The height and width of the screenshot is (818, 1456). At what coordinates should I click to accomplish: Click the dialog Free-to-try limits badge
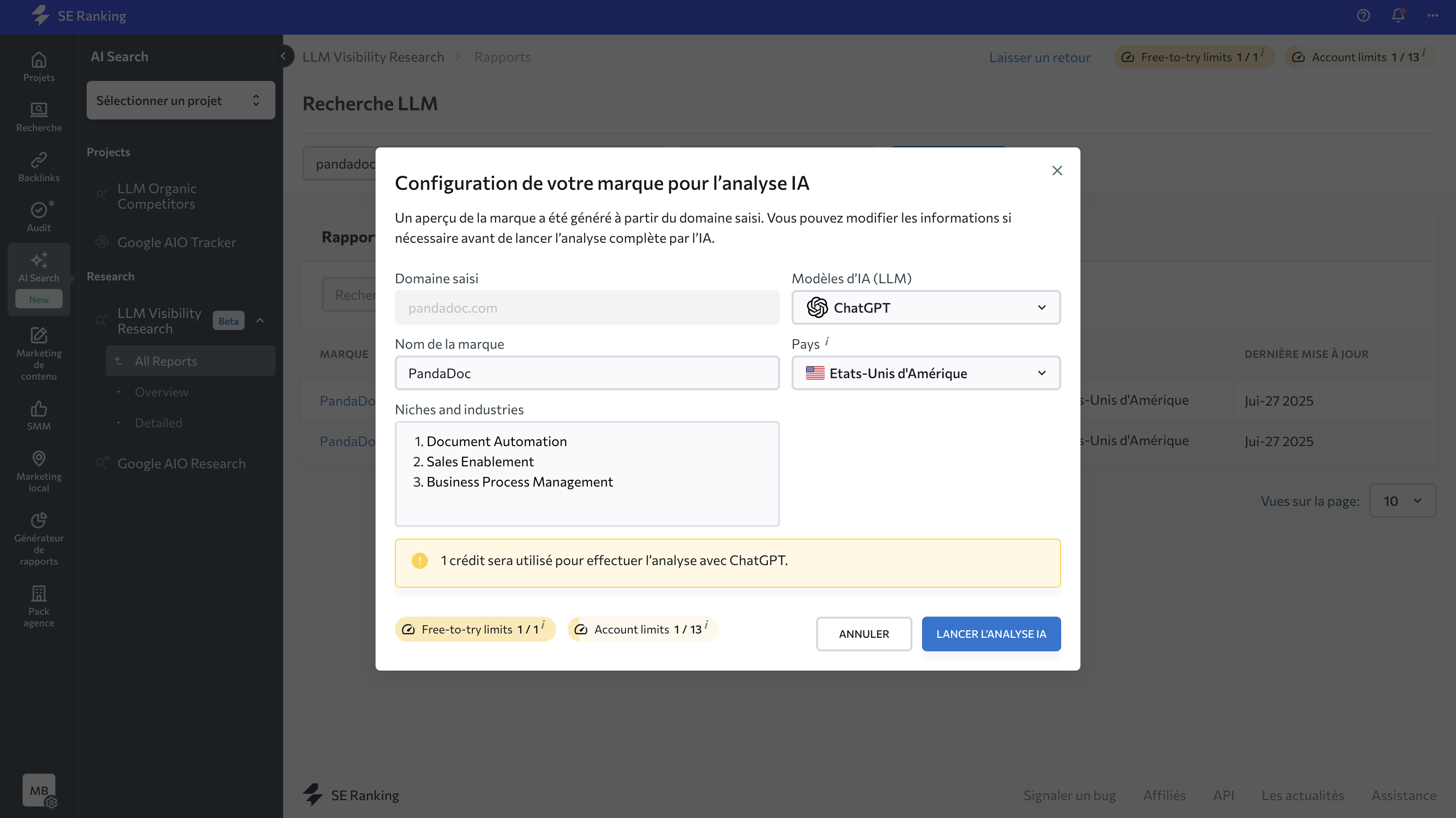pyautogui.click(x=475, y=629)
